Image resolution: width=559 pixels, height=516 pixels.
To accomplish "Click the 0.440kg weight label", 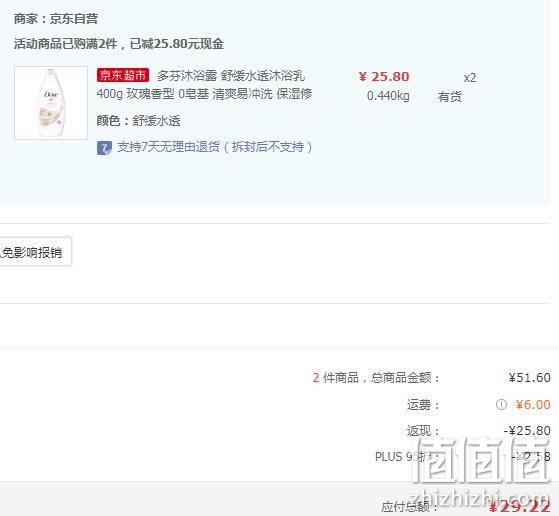I will point(388,96).
